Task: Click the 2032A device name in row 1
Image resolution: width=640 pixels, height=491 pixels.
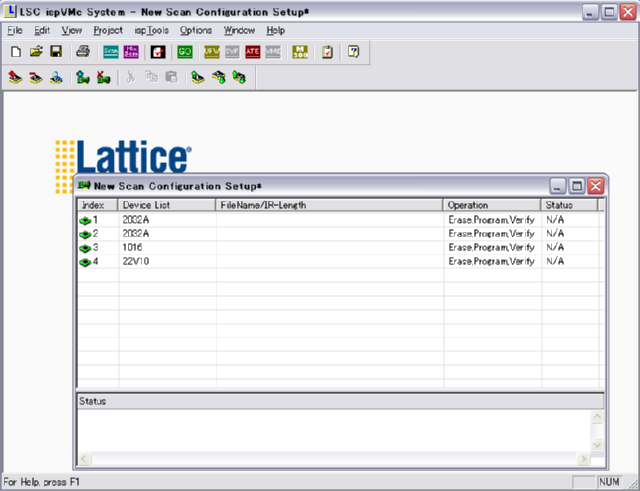Action: [x=136, y=220]
